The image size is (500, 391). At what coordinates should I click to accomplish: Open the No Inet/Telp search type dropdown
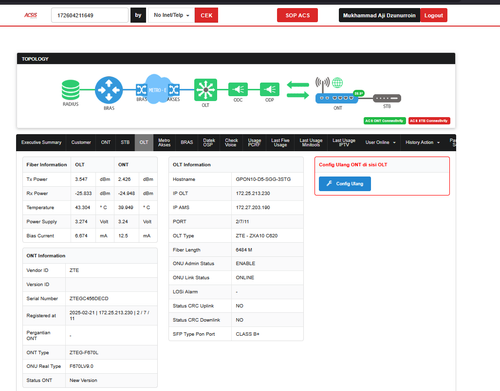point(171,15)
